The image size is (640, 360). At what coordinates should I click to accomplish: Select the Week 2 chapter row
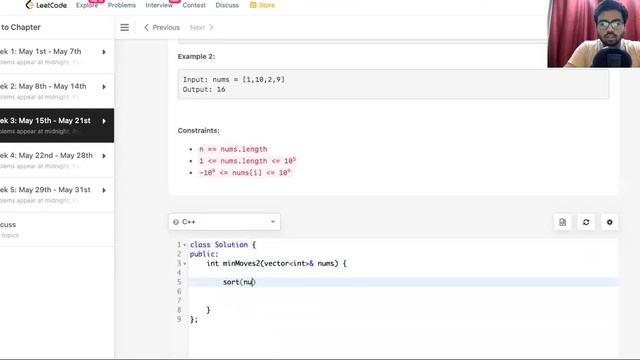coord(57,91)
